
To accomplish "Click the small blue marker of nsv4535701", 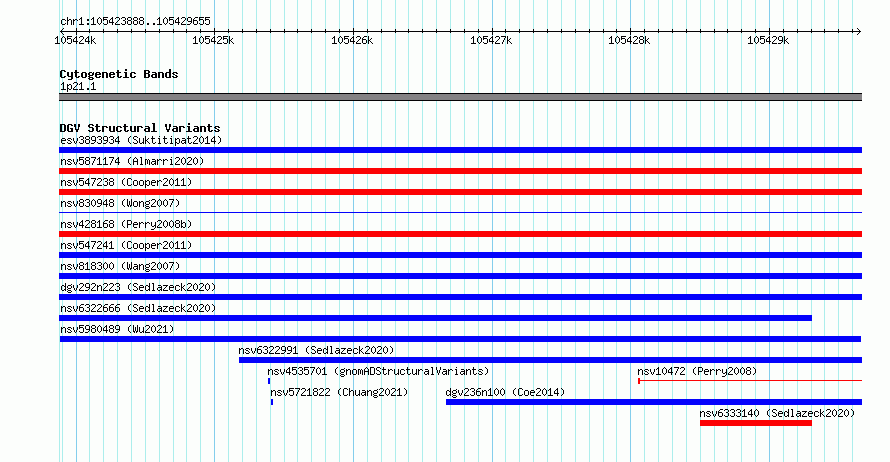I will click(x=269, y=381).
